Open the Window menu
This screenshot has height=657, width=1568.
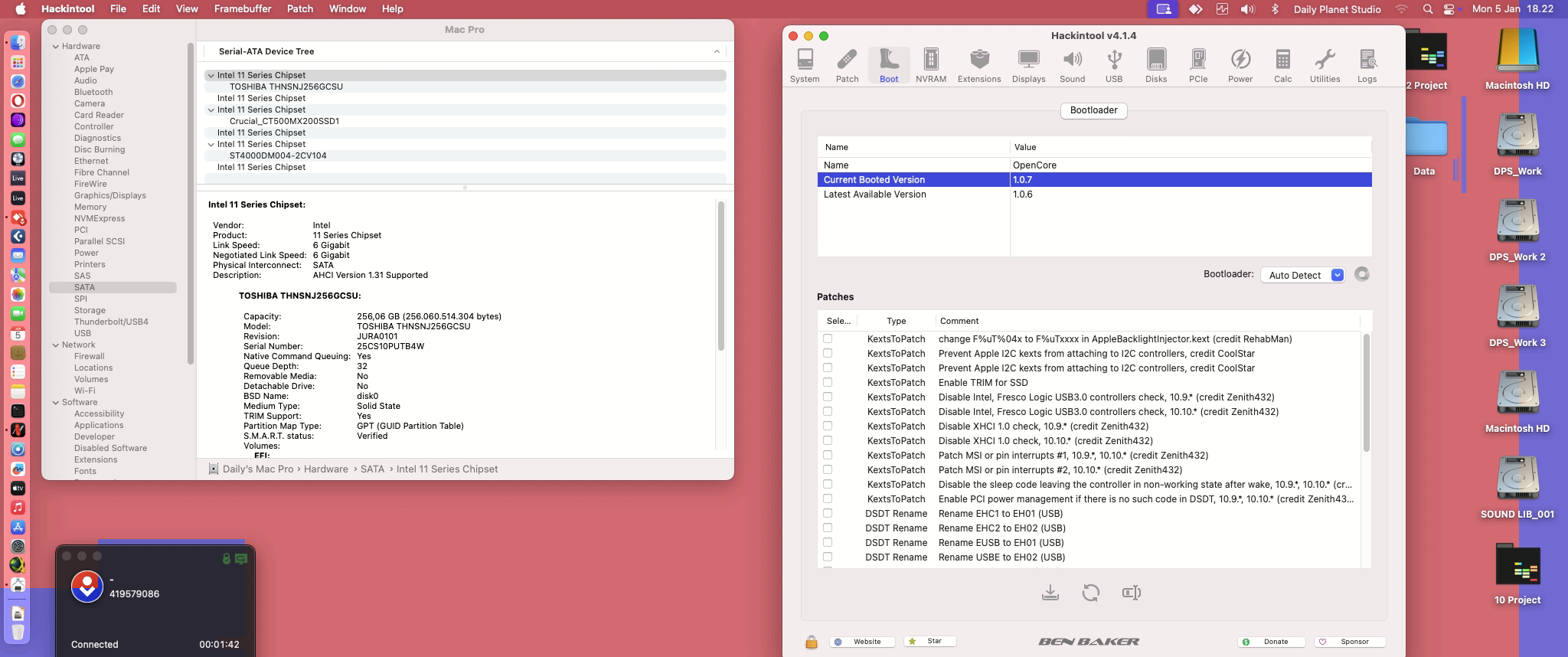(348, 9)
